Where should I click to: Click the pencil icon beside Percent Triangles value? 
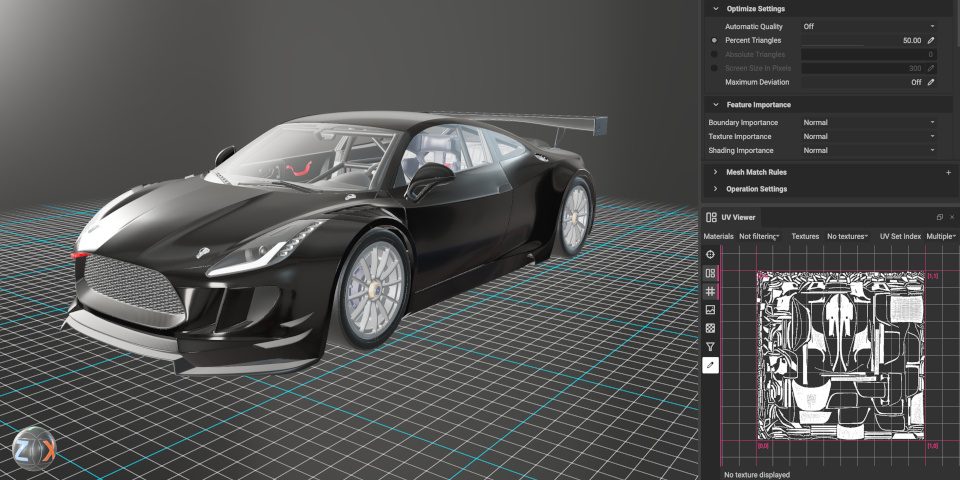click(931, 40)
